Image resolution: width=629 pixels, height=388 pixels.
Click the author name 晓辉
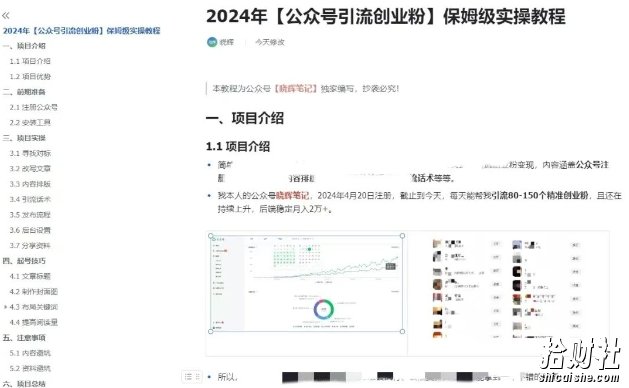pos(227,42)
